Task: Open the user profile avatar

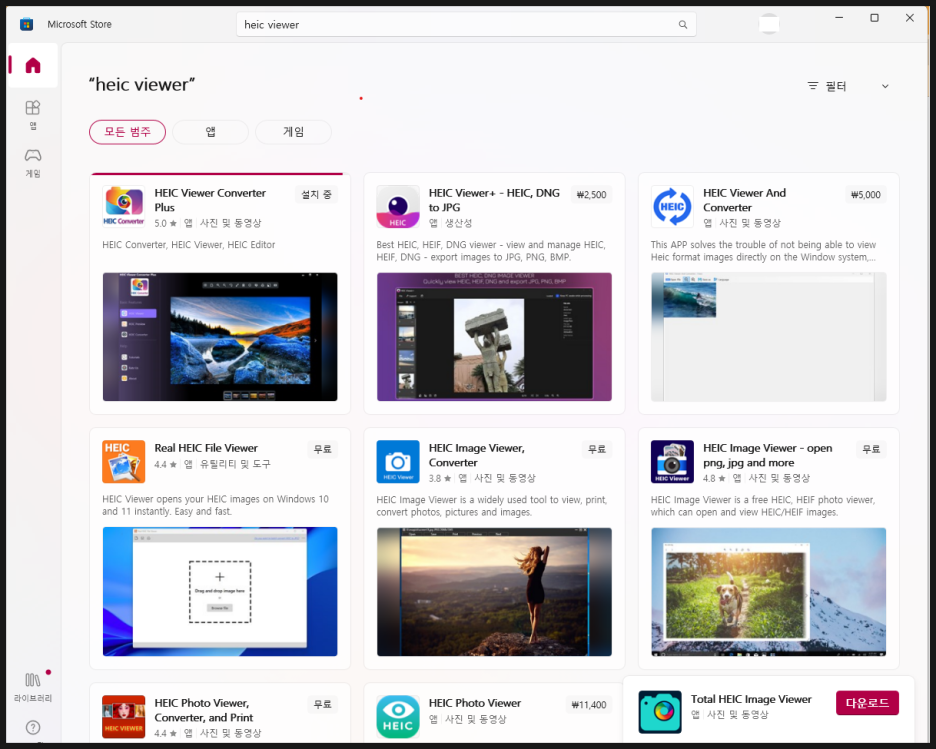Action: 769,24
